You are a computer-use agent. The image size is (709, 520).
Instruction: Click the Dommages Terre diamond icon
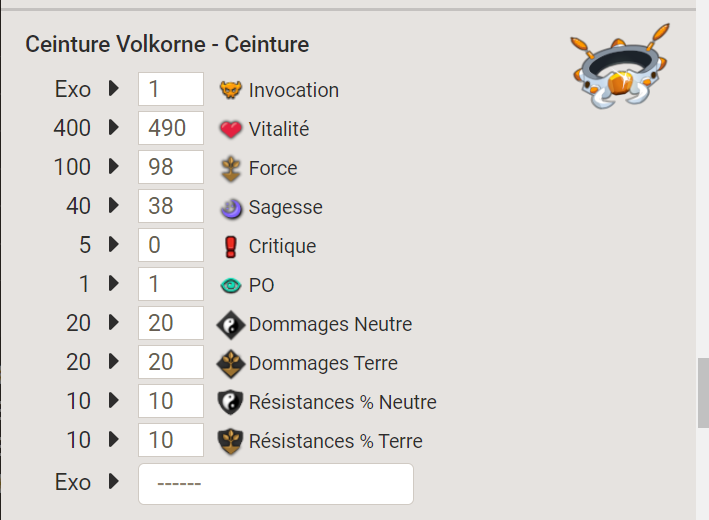click(x=231, y=364)
